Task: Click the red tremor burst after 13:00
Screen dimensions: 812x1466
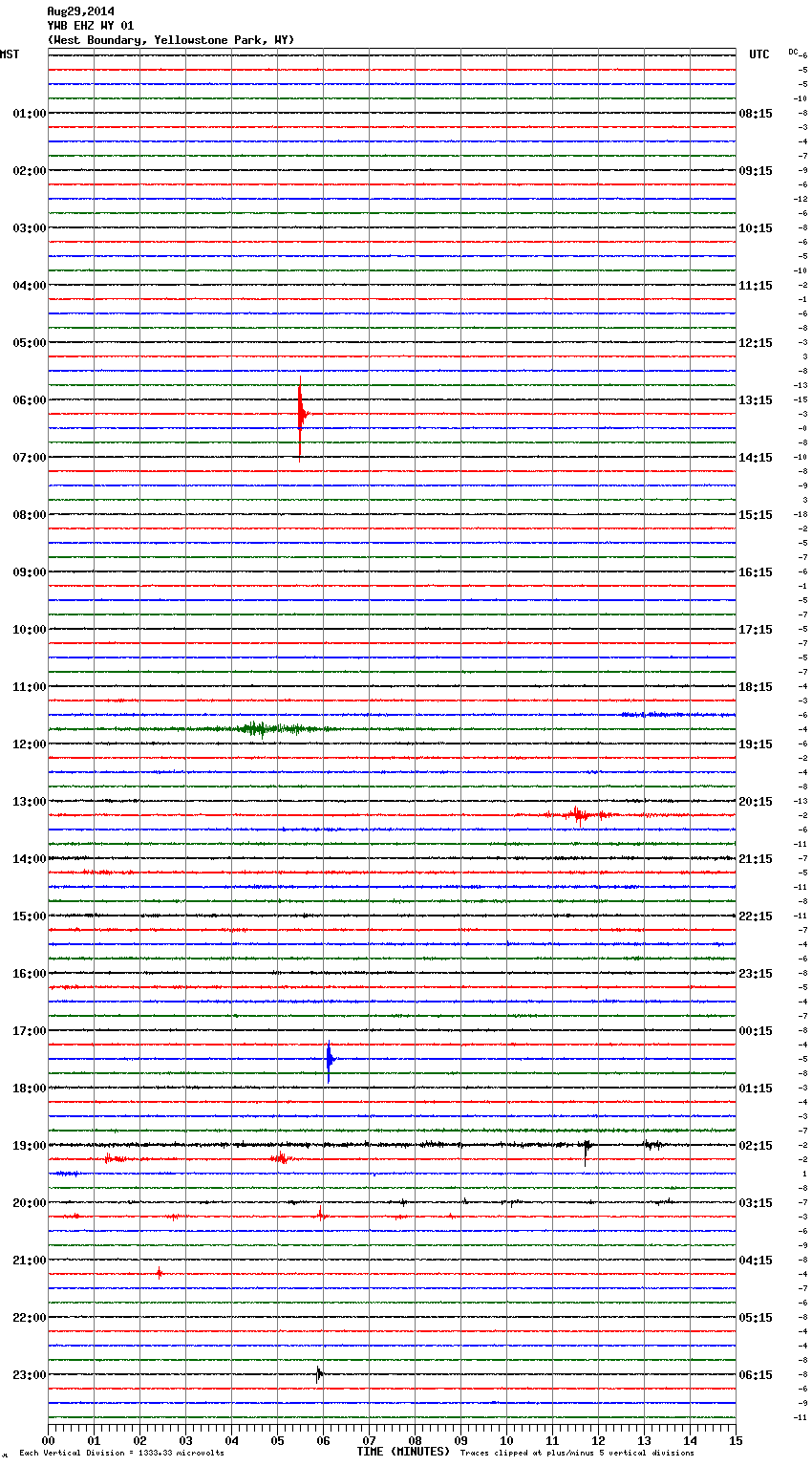Action: (x=577, y=814)
